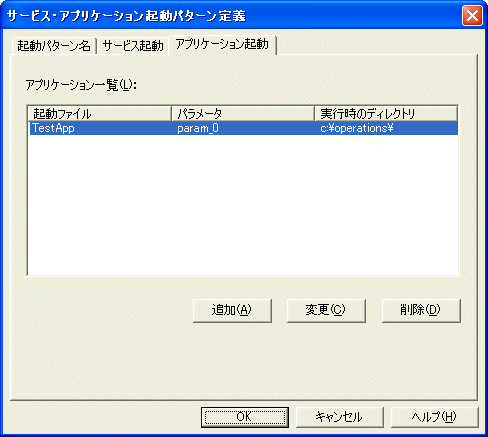The height and width of the screenshot is (437, 488).
Task: Click the param_0 parameter cell
Action: pyautogui.click(x=198, y=128)
